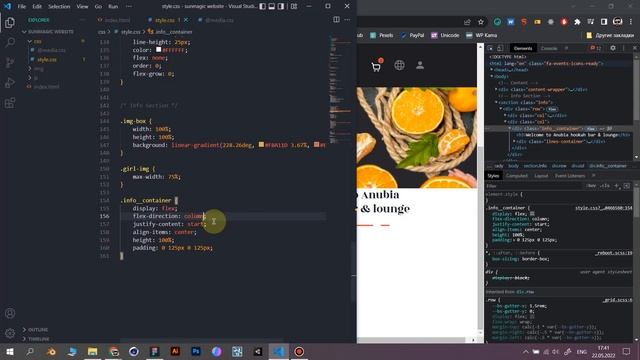640x360 pixels.
Task: Open DevTools settings gear
Action: (613, 48)
